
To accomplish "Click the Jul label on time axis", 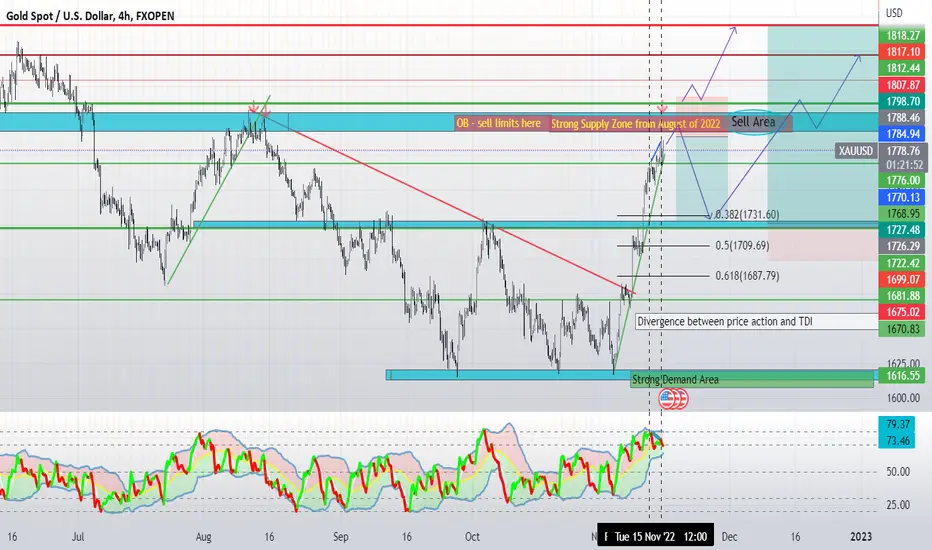I will (x=78, y=537).
